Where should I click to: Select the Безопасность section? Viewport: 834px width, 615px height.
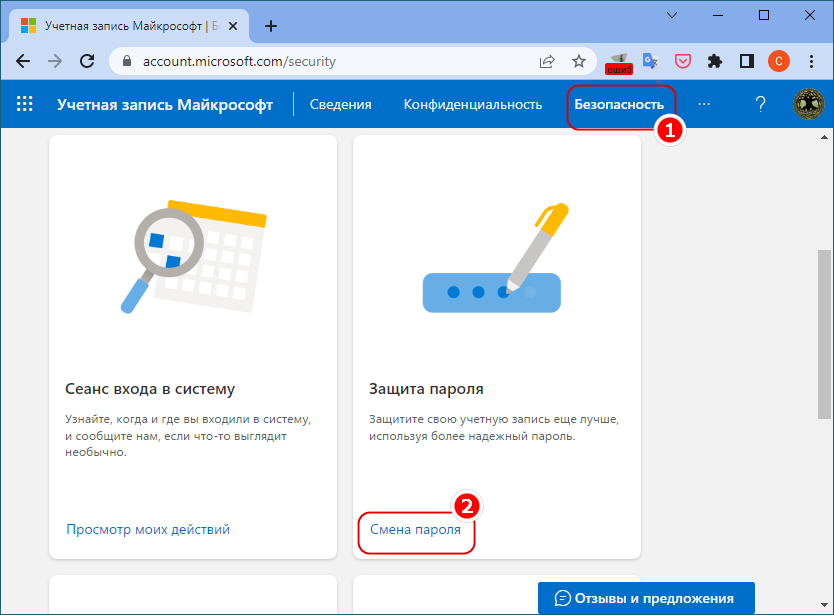(x=619, y=104)
